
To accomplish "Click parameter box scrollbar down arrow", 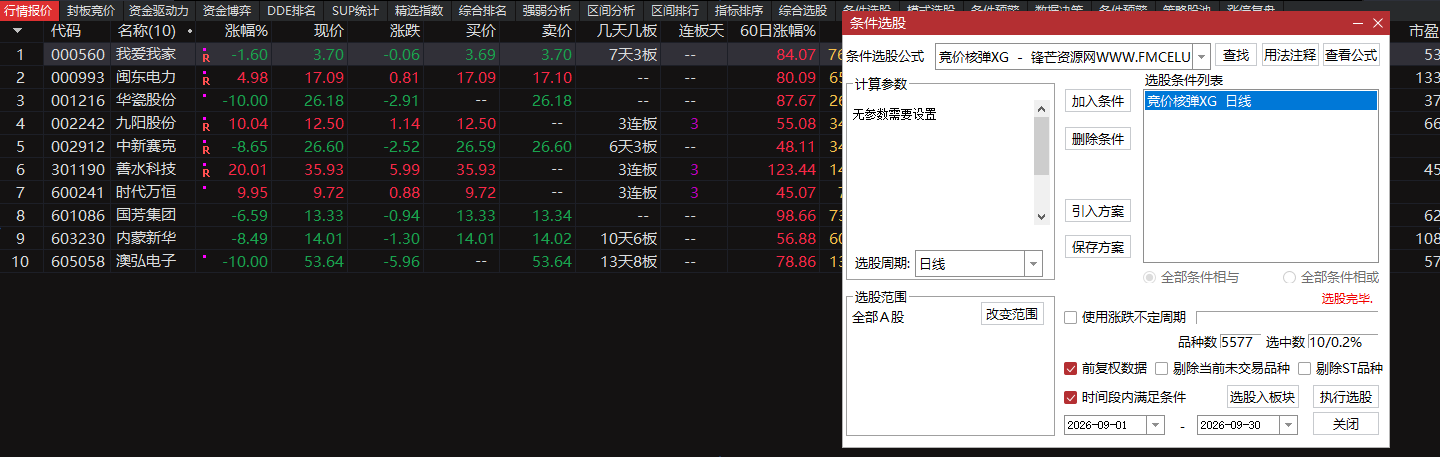I will point(1041,216).
